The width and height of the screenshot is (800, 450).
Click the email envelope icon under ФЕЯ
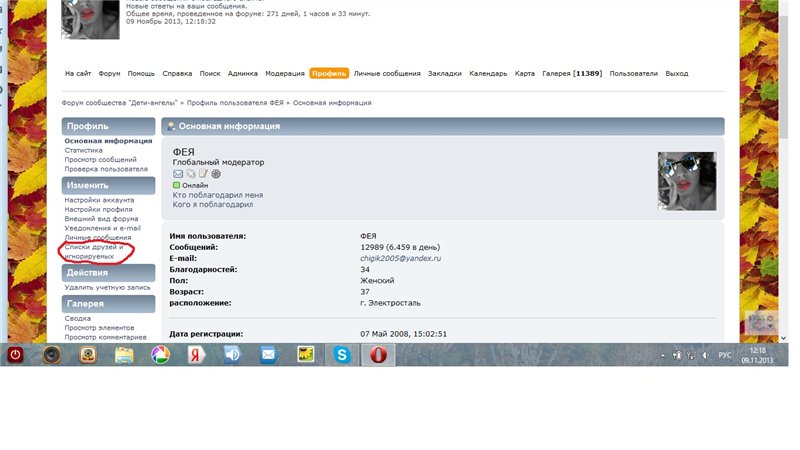point(178,174)
